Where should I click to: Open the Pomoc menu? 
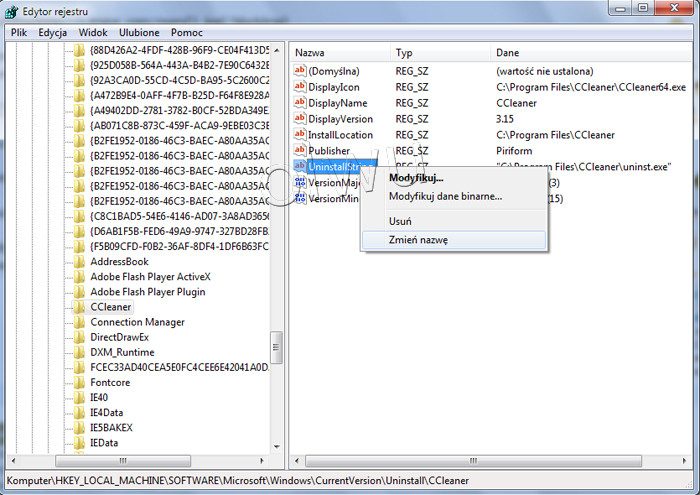(x=187, y=33)
